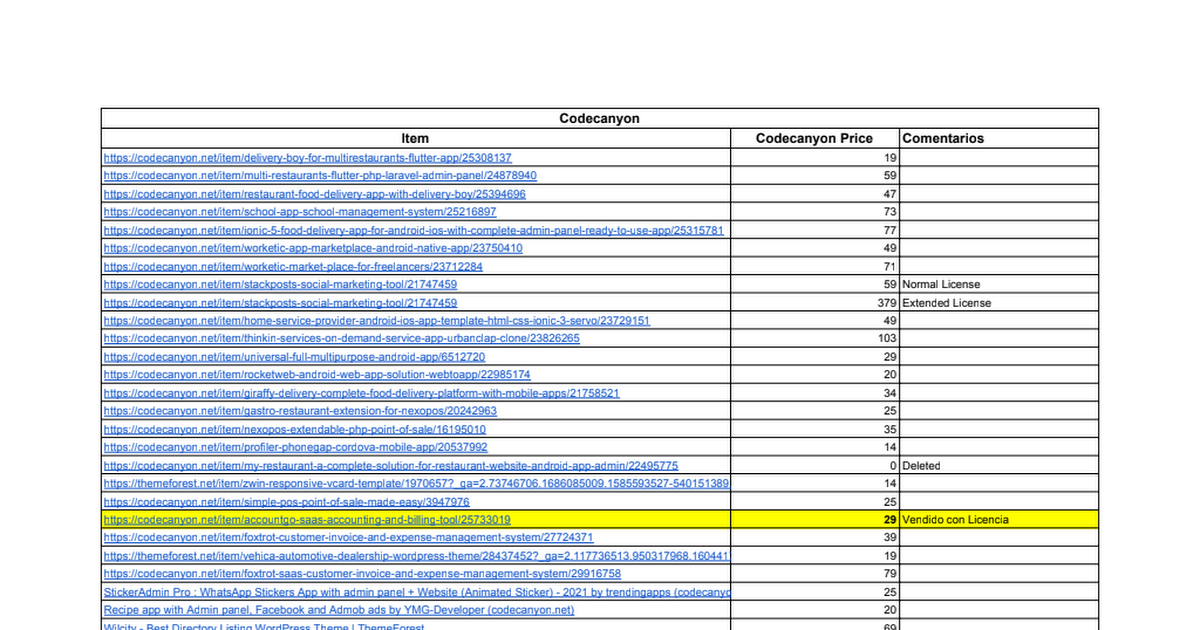Open the universal-full-multipurpose-android-app link
1200x630 pixels.
(295, 356)
